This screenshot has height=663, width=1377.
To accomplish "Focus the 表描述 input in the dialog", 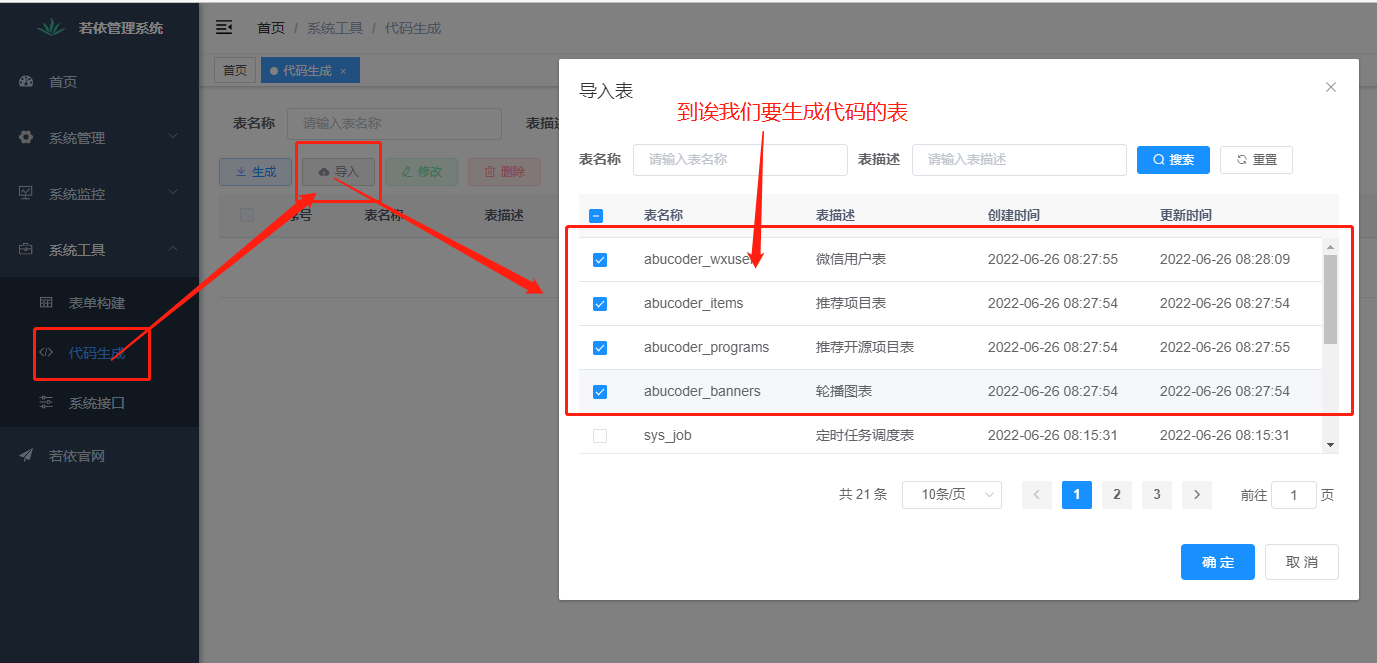I will (x=1019, y=160).
